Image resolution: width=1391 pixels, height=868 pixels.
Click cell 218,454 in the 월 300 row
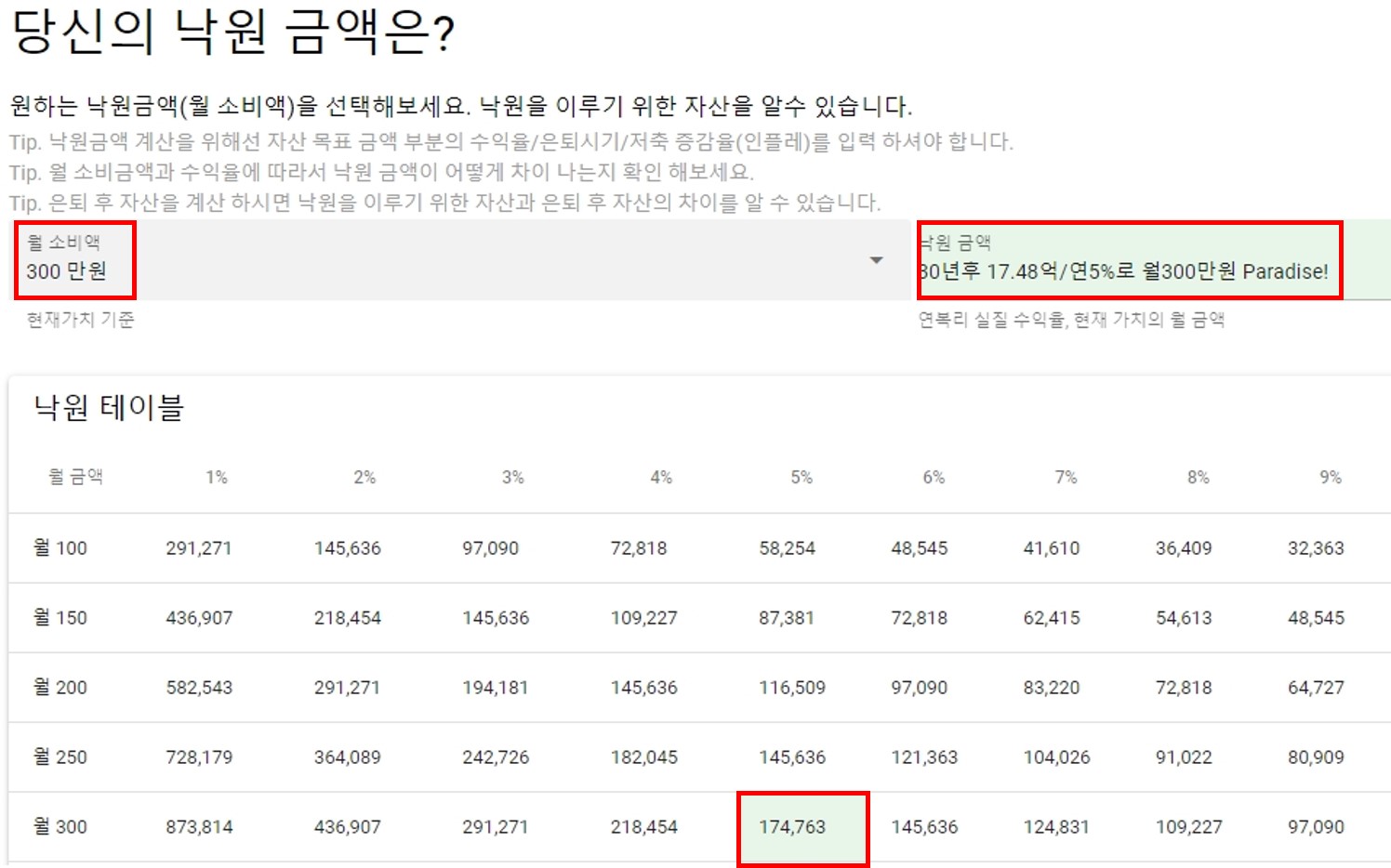click(x=643, y=827)
